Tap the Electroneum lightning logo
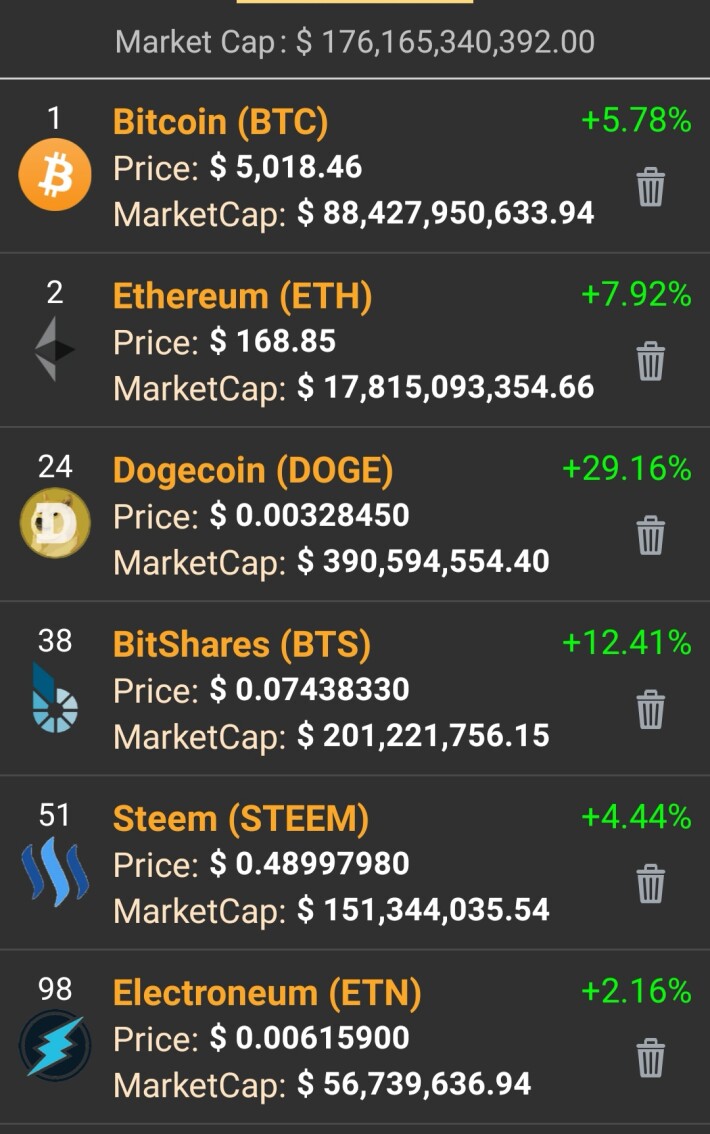Image resolution: width=710 pixels, height=1134 pixels. point(55,1046)
